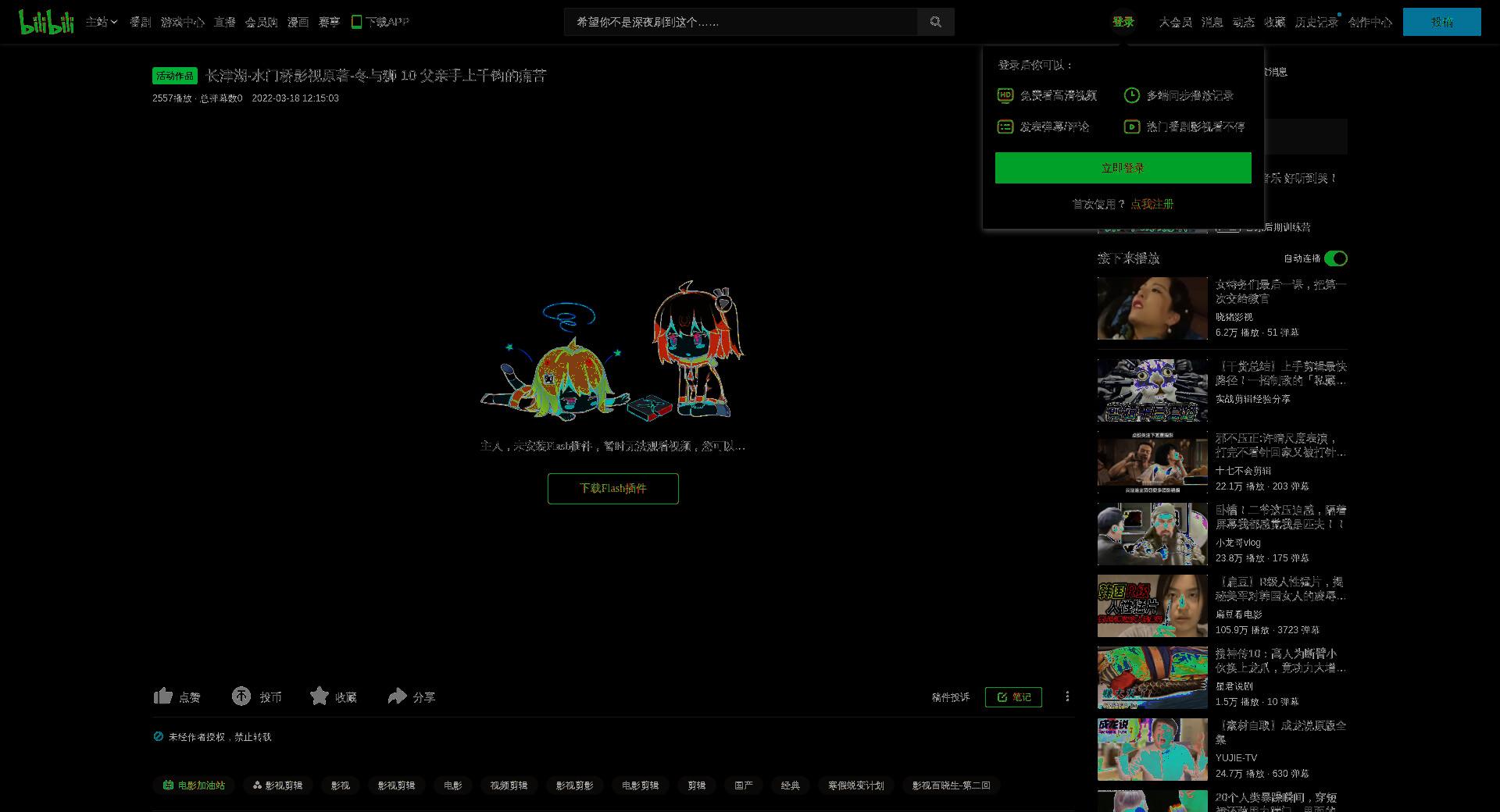
Task: Open 大会员 in header
Action: click(1176, 22)
